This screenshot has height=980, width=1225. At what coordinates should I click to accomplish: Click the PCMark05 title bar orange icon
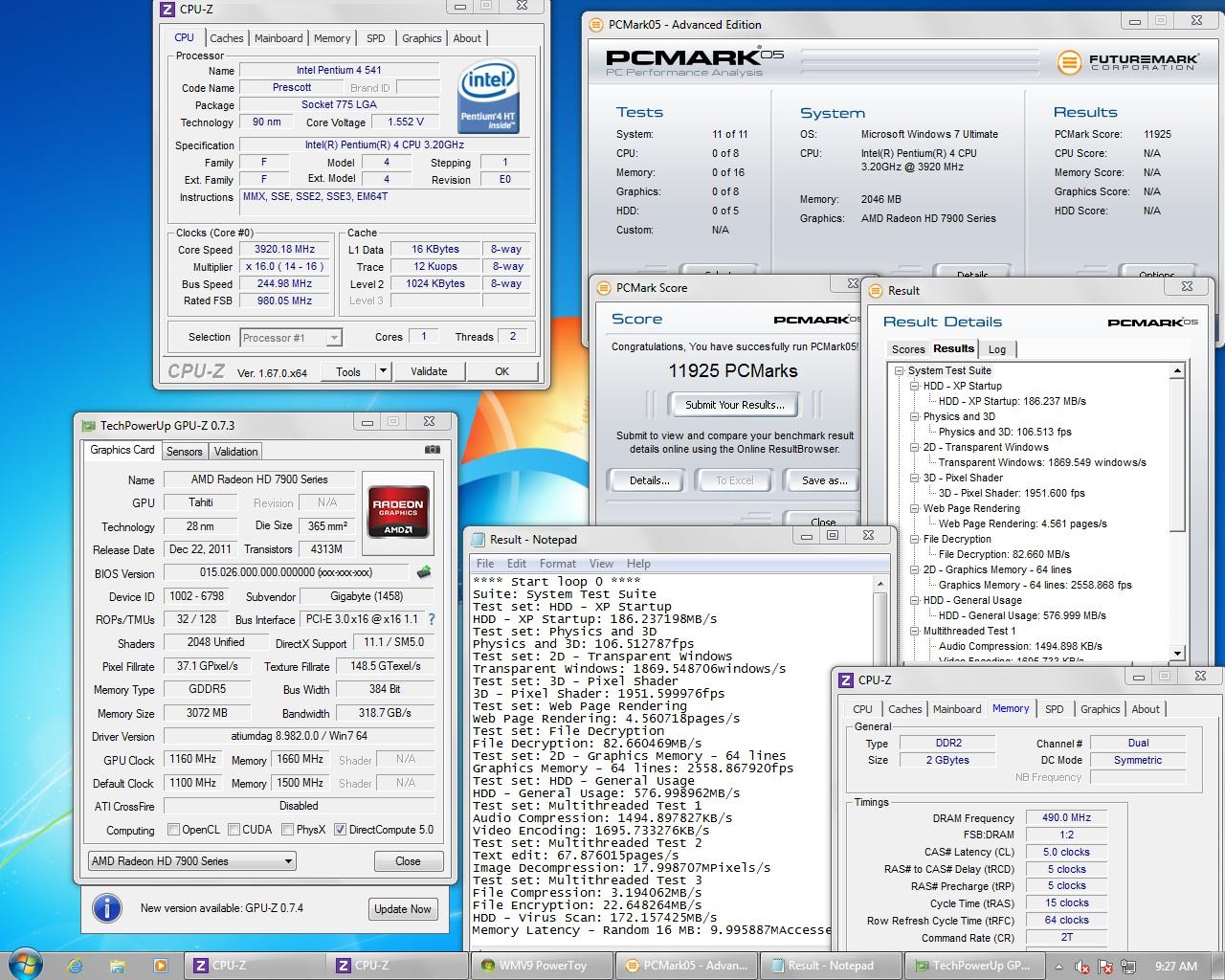coord(596,24)
